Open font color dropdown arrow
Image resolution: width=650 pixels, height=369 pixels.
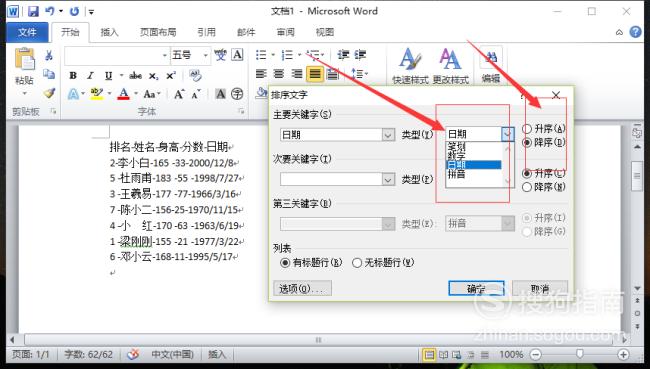pyautogui.click(x=136, y=94)
